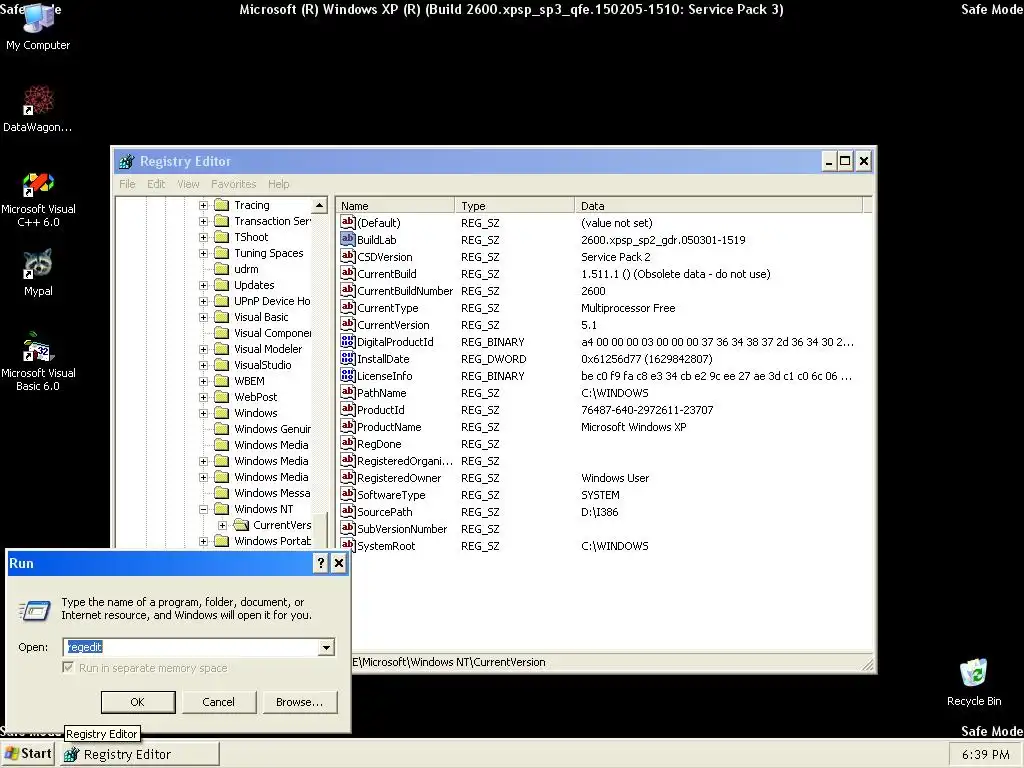Expand the Transaction Server tree node
Image resolution: width=1024 pixels, height=768 pixels.
tap(203, 221)
